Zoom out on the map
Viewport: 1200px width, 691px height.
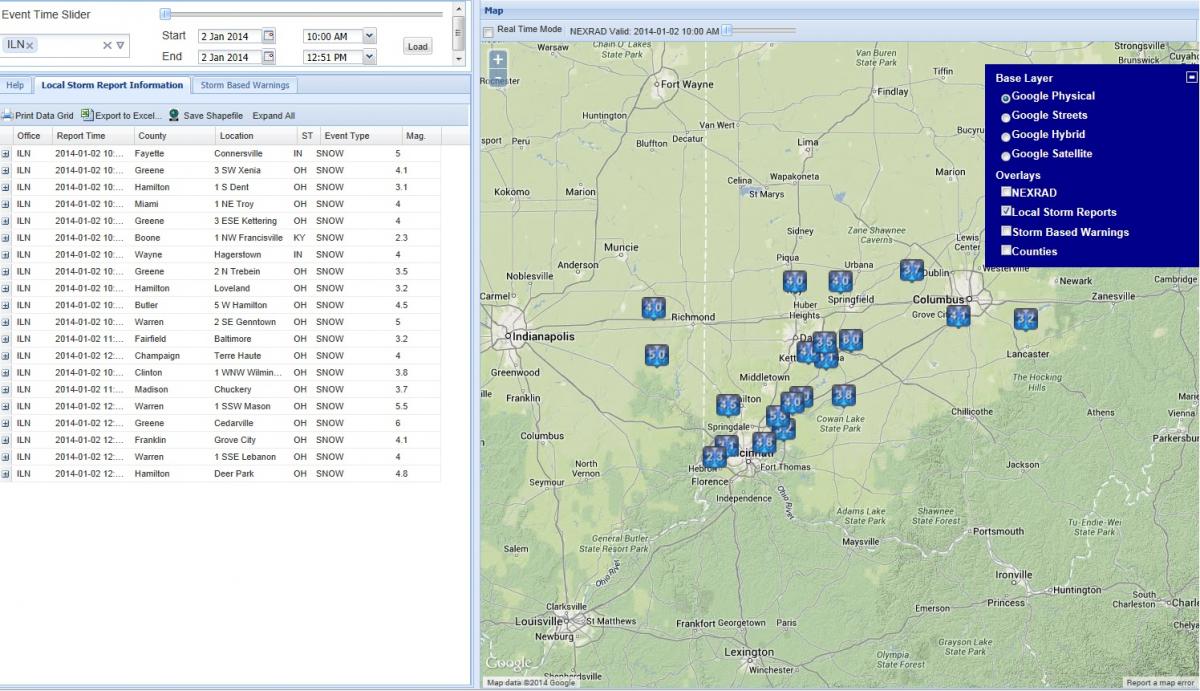pyautogui.click(x=498, y=78)
